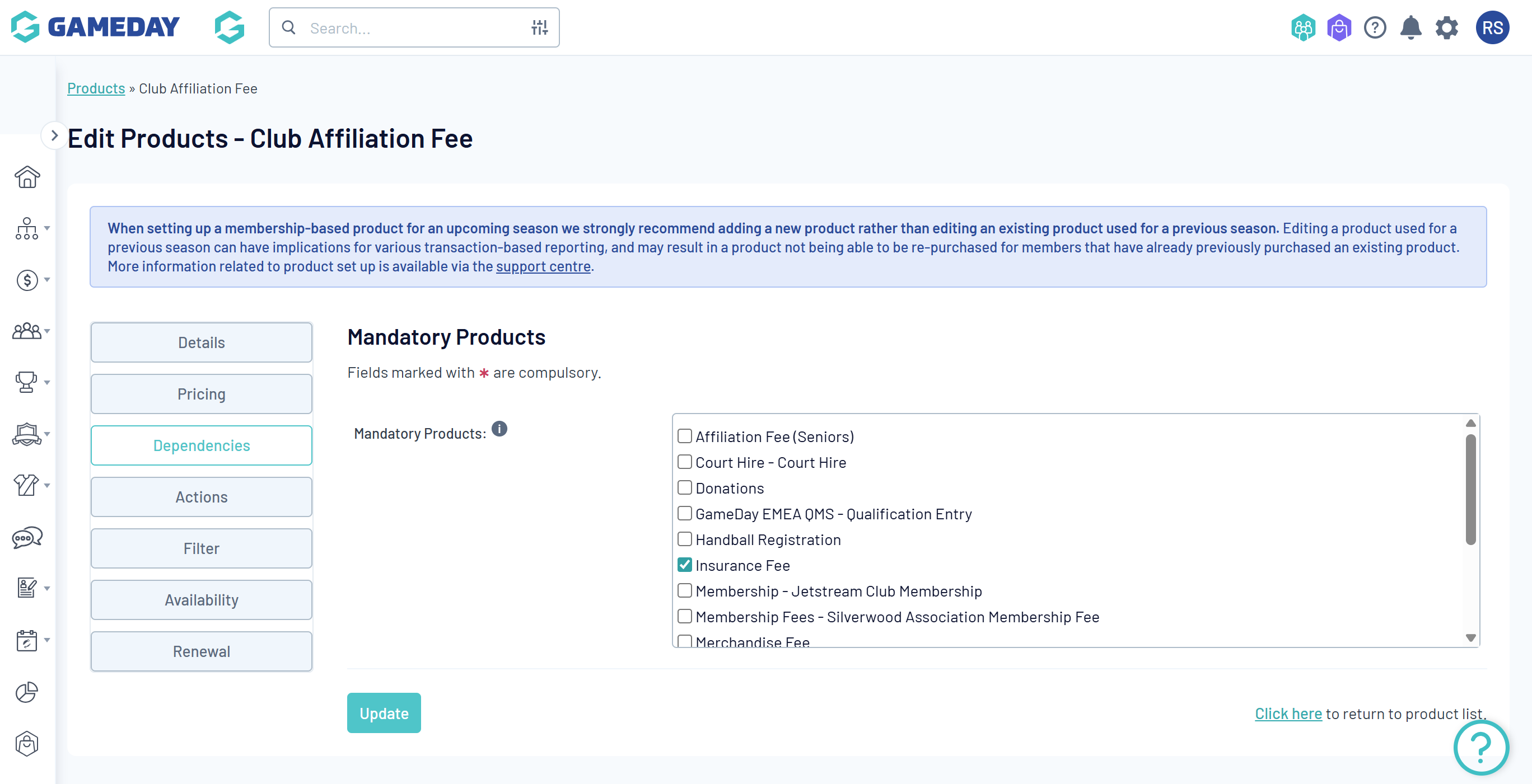Click the products list scrollbar down arrow
The width and height of the screenshot is (1532, 784).
pyautogui.click(x=1470, y=638)
